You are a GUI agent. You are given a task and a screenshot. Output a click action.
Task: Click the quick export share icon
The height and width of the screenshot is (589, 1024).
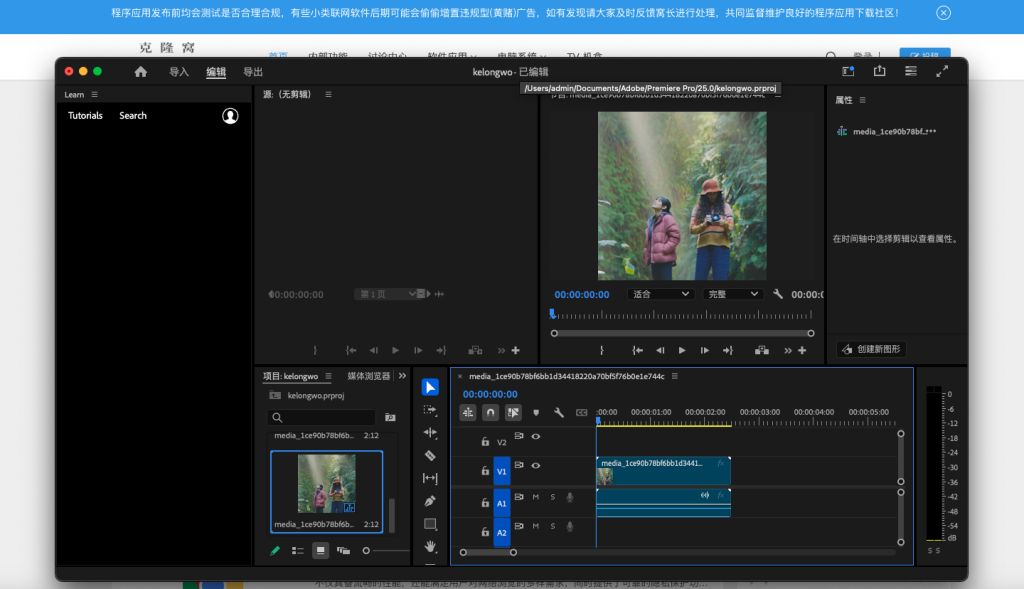880,71
